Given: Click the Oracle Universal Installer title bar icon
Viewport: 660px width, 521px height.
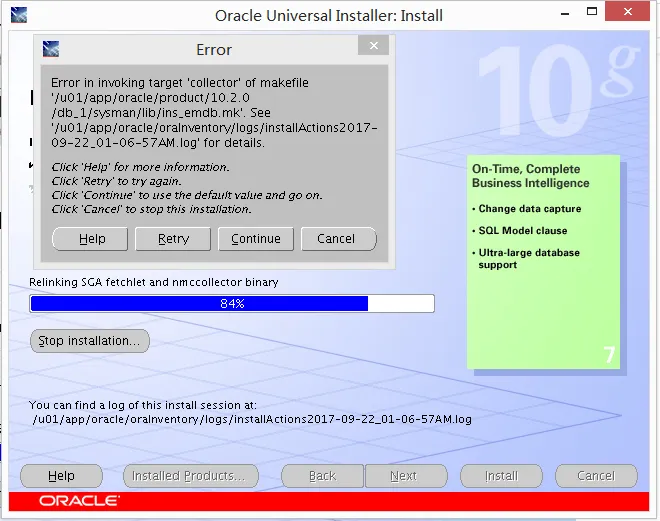Looking at the screenshot, I should tap(19, 15).
